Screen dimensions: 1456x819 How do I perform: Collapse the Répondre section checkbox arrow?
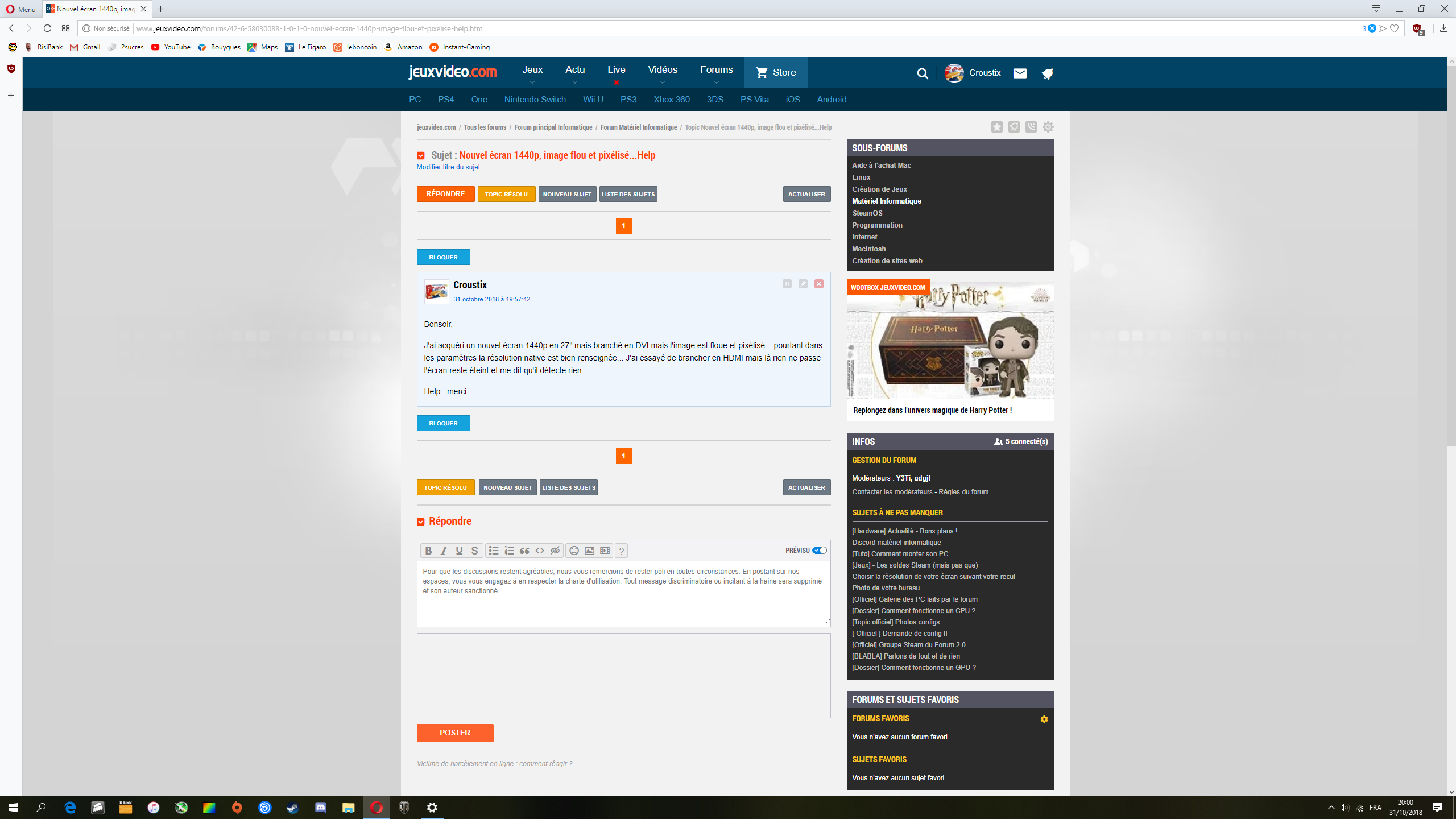coord(421,522)
